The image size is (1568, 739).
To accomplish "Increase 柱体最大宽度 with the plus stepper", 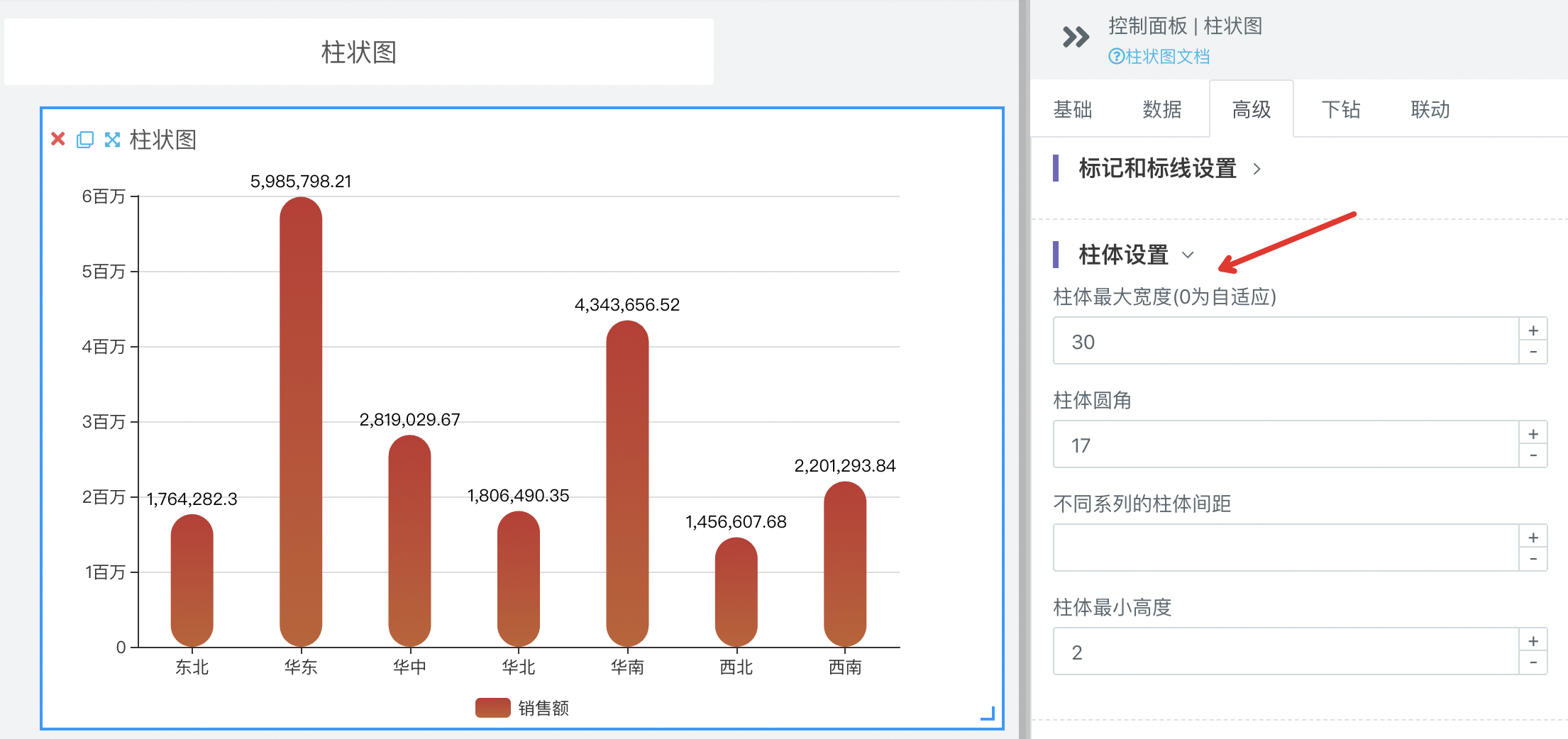I will (1533, 330).
